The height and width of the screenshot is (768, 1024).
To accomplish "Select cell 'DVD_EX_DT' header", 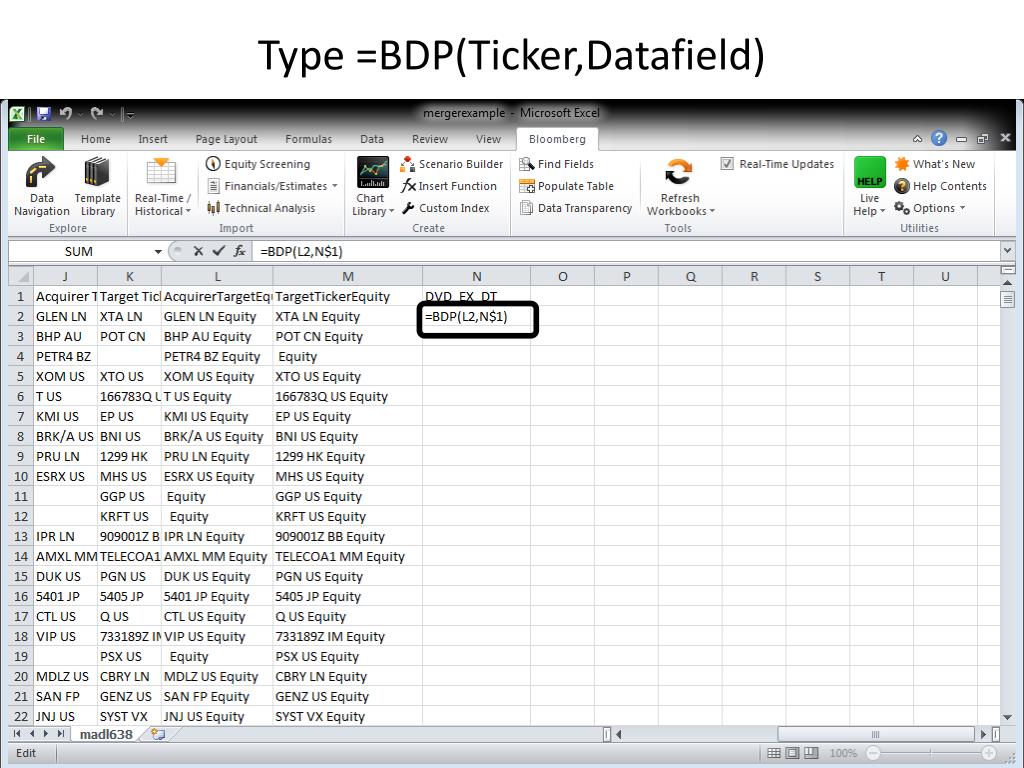I will pos(476,296).
